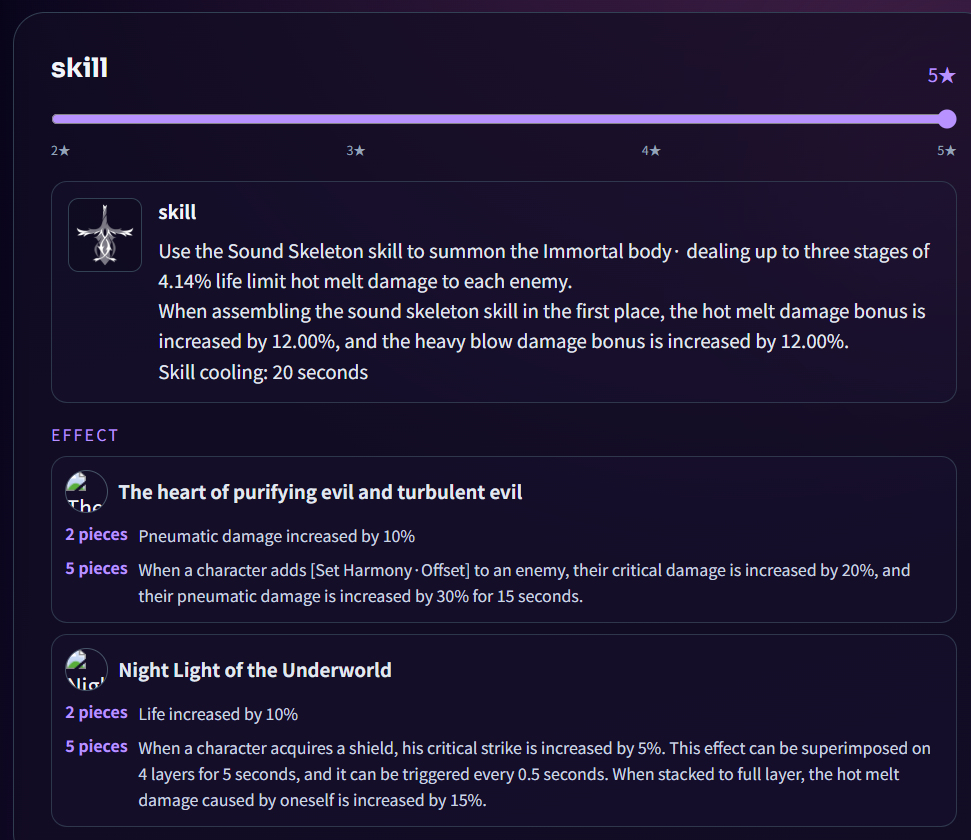Click the purifying evil set icon
971x840 pixels.
coord(87,491)
